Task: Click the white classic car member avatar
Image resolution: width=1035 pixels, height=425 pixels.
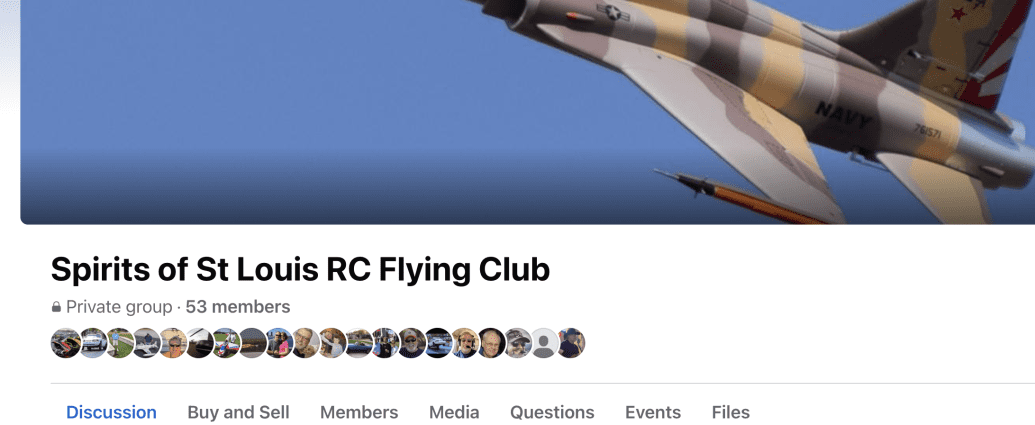Action: [93, 343]
